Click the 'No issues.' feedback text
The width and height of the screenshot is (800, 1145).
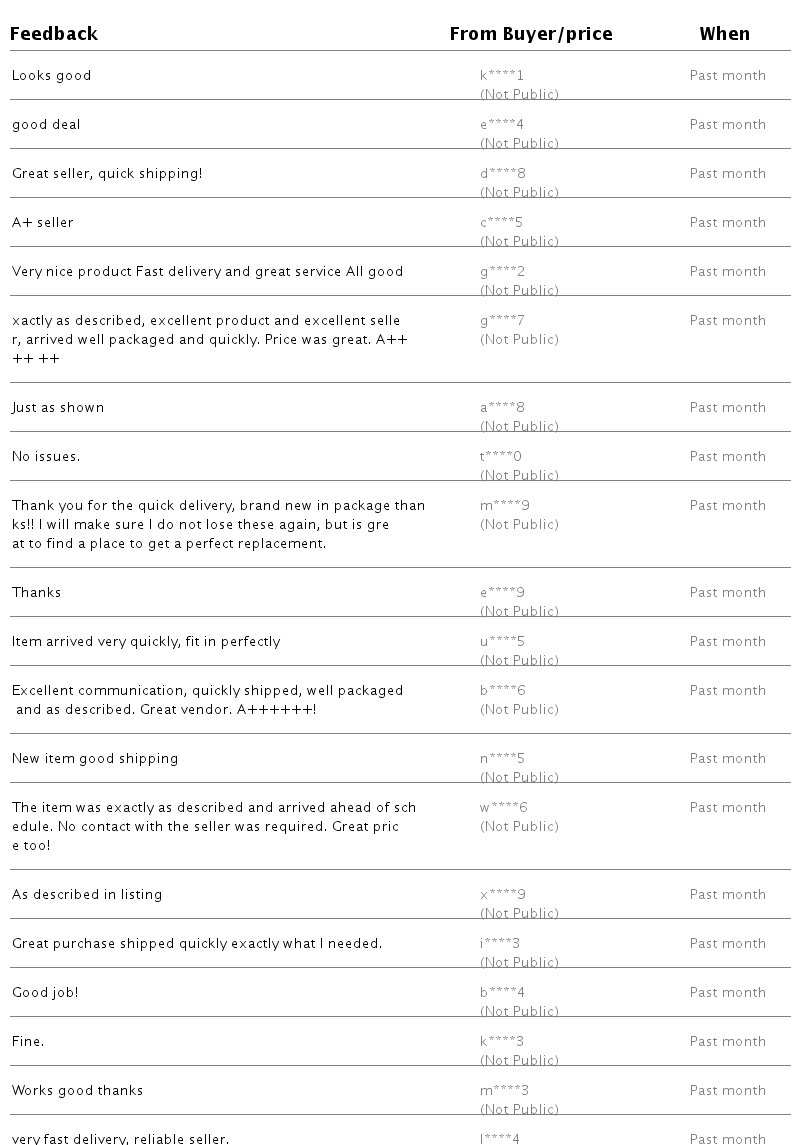pos(46,456)
